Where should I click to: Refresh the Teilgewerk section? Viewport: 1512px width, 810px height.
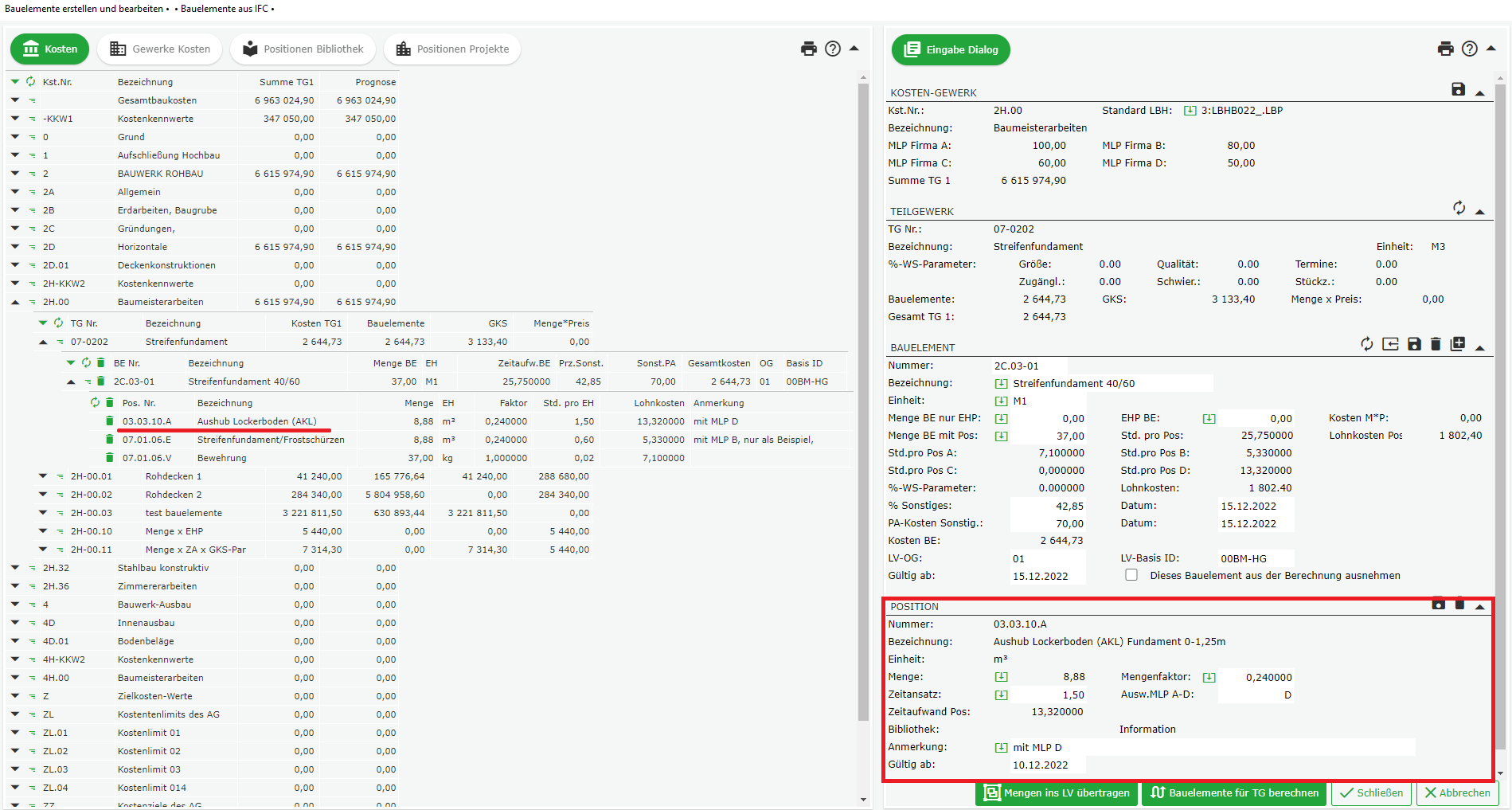1458,208
